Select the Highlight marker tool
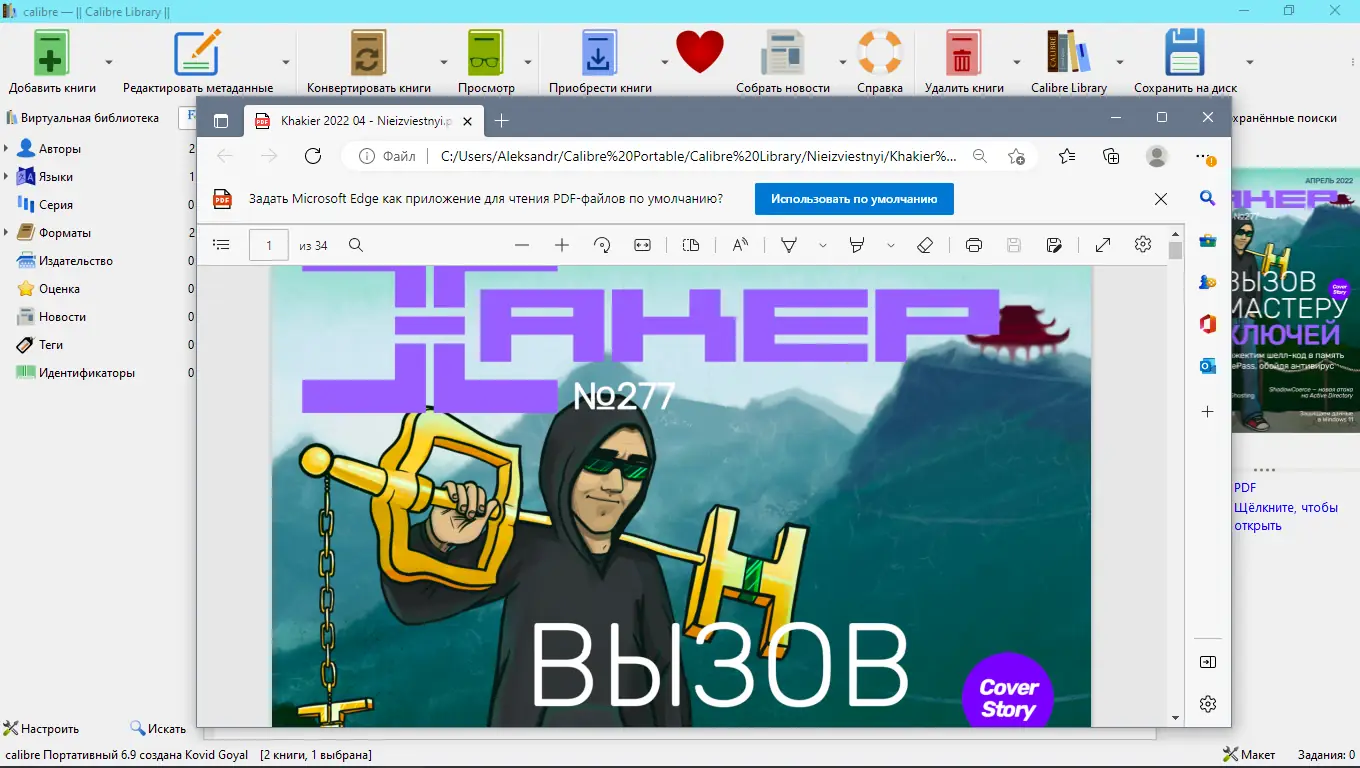Image resolution: width=1360 pixels, height=768 pixels. click(x=856, y=245)
